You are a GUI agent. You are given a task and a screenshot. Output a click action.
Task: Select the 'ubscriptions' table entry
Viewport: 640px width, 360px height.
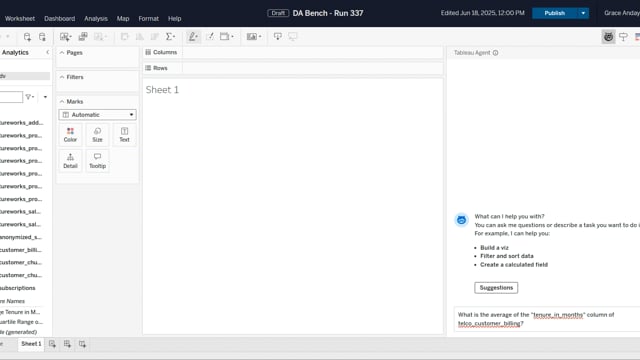(18, 288)
